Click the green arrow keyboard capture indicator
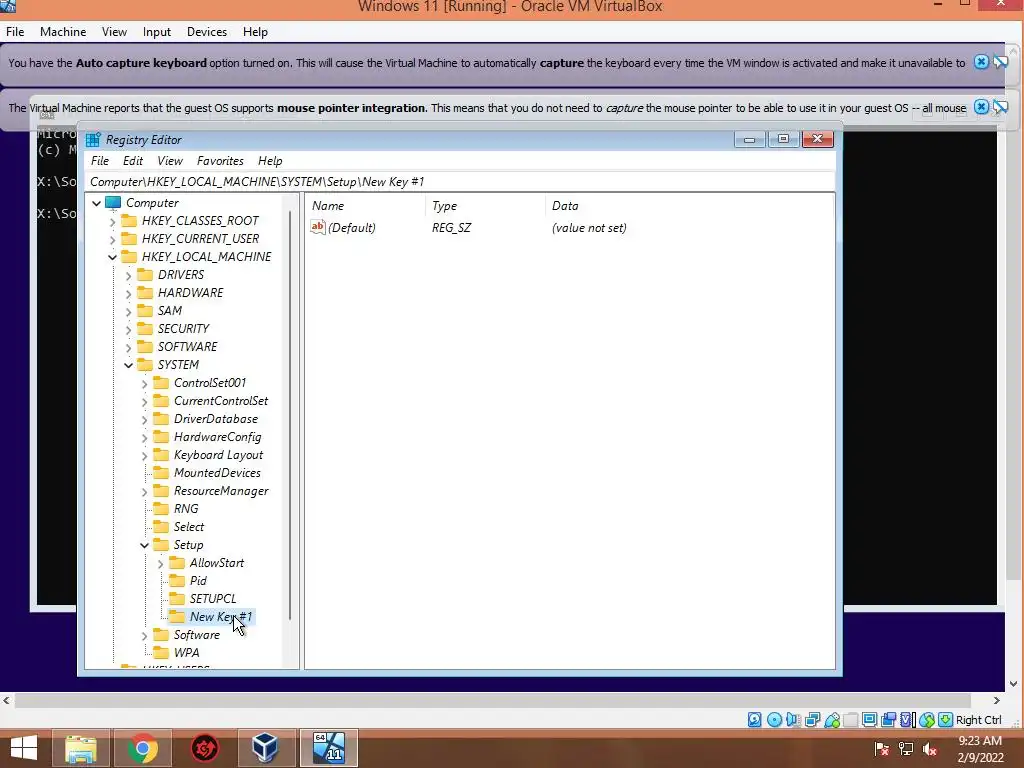 pyautogui.click(x=945, y=720)
